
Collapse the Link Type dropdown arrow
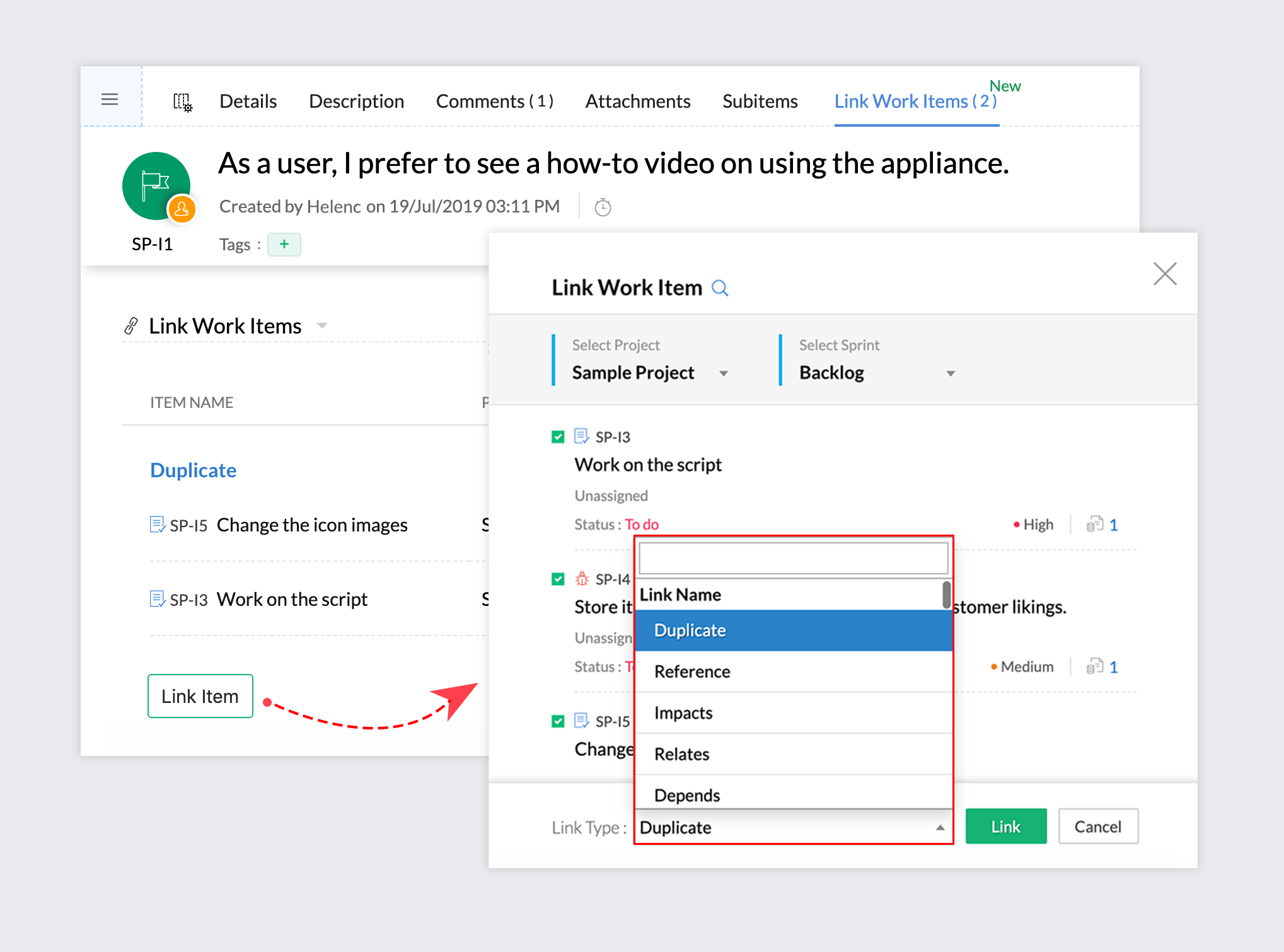pos(940,828)
